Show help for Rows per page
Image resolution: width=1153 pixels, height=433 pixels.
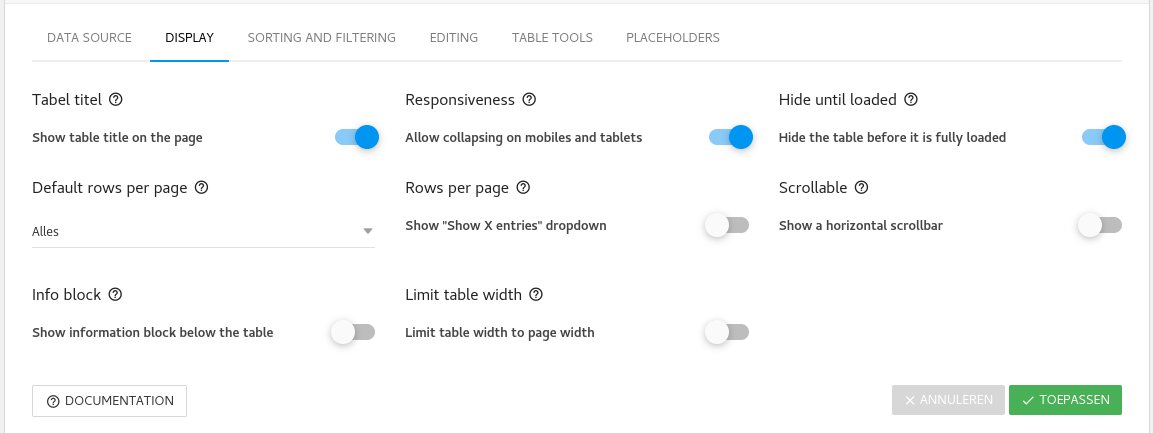[x=523, y=187]
